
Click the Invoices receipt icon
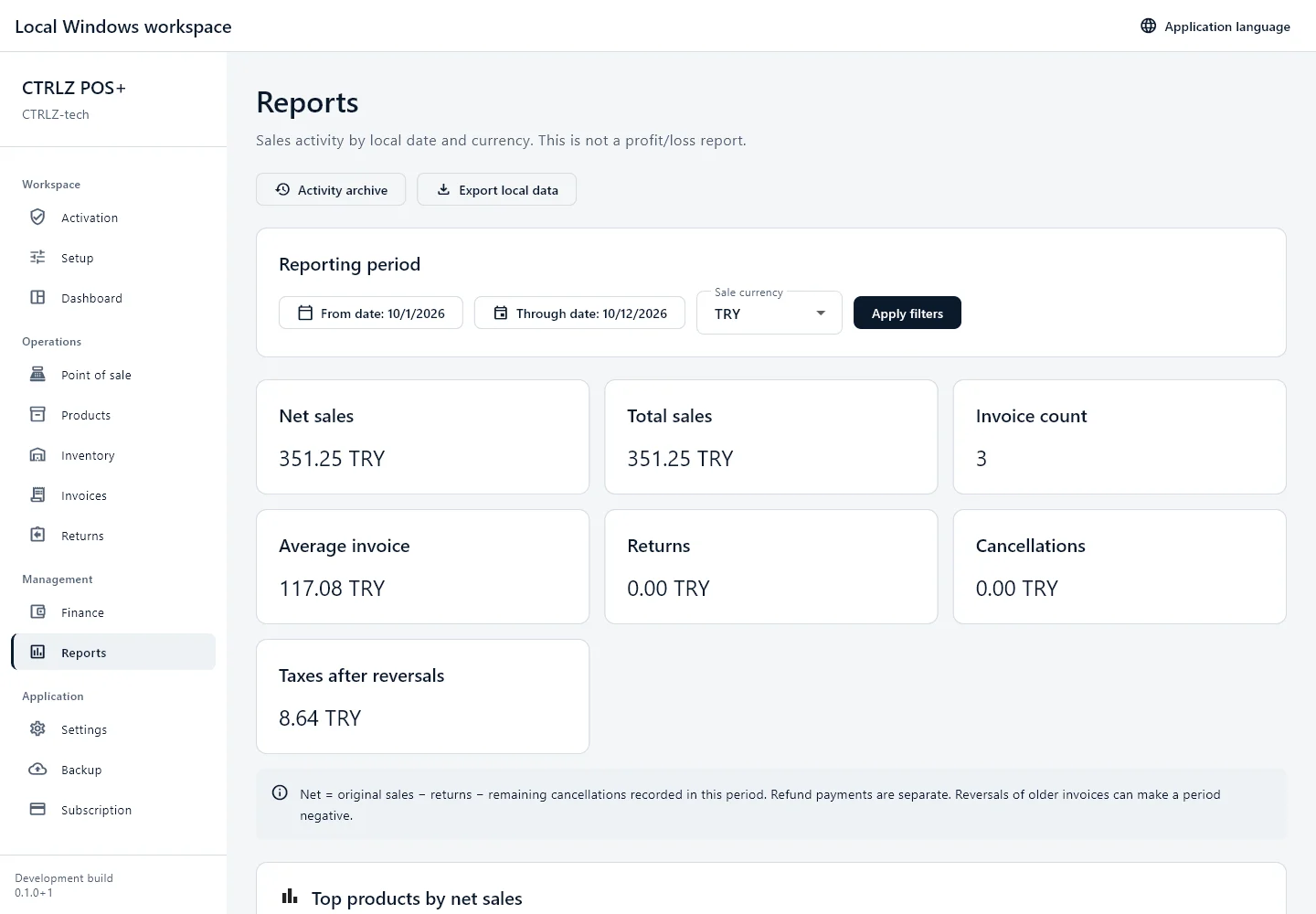click(x=37, y=495)
